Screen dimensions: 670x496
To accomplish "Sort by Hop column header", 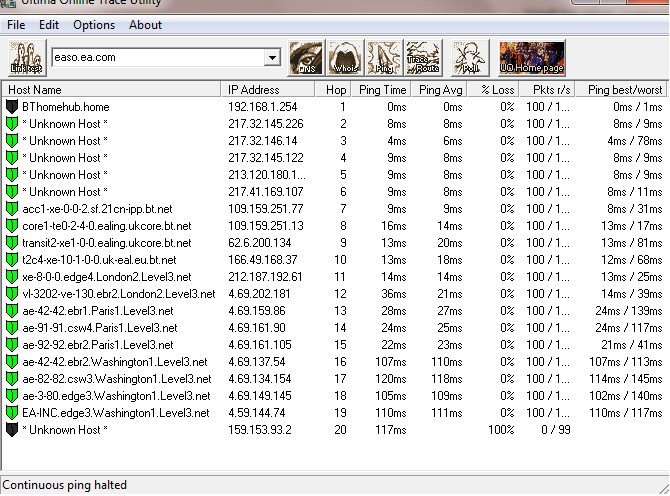I will [x=333, y=90].
